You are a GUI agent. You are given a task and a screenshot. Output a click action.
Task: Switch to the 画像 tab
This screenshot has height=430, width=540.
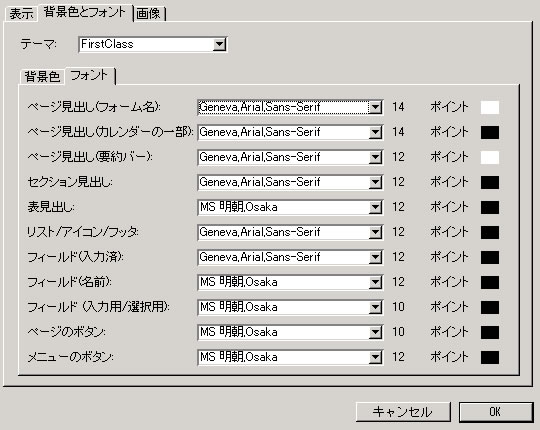(x=149, y=14)
